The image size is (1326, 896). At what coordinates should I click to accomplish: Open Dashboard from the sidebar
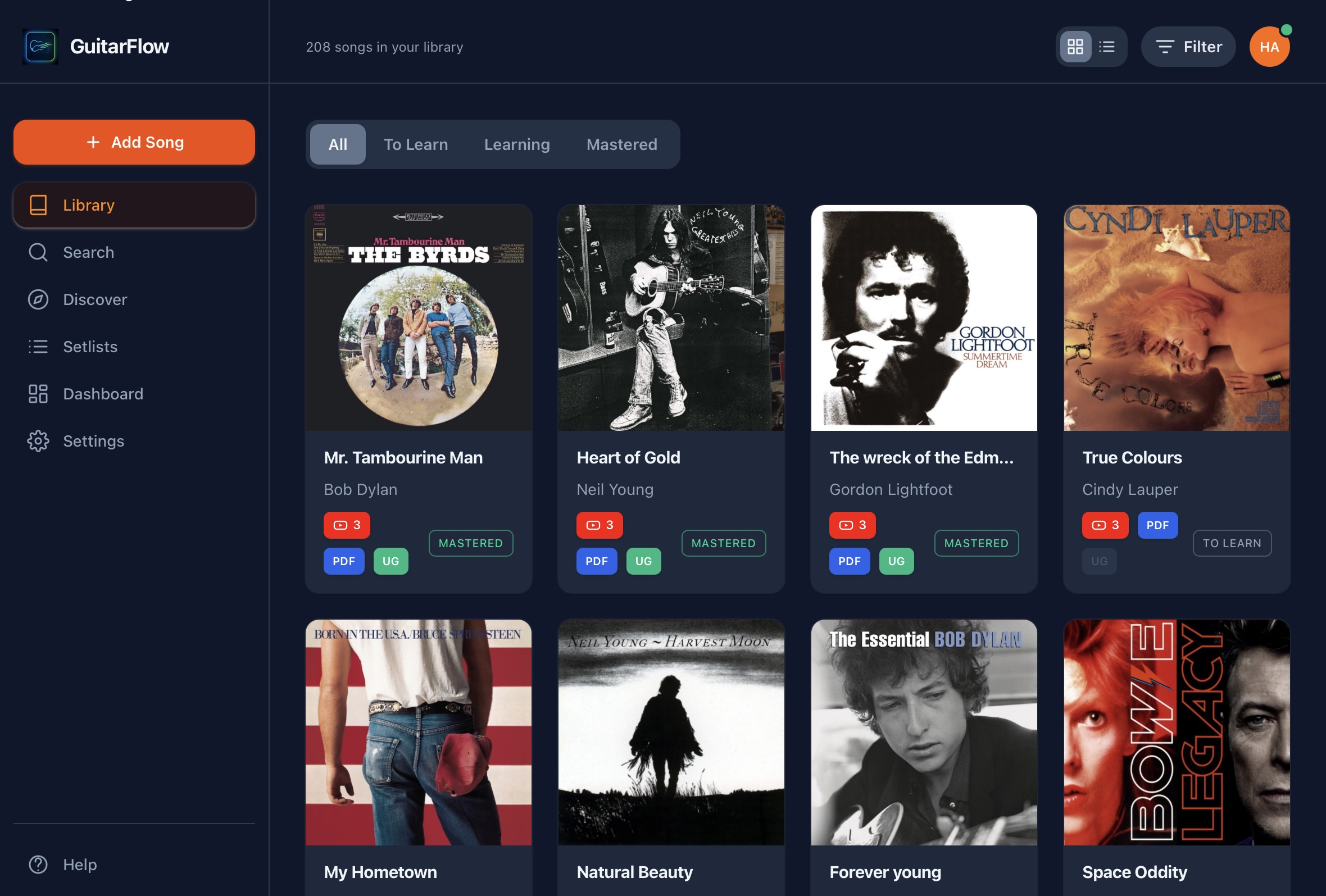pyautogui.click(x=134, y=394)
